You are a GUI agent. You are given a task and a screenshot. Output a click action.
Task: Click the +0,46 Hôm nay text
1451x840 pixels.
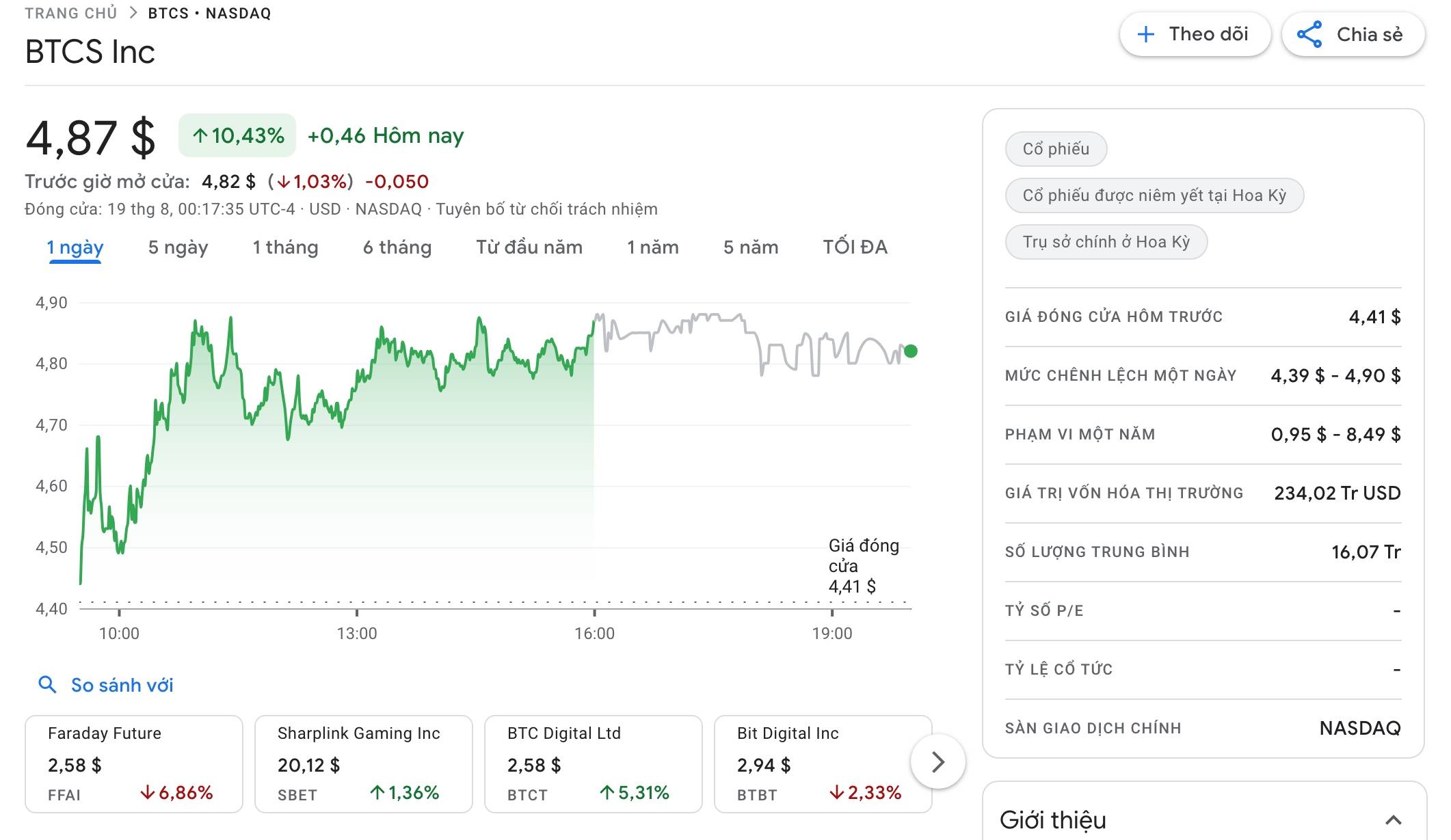point(386,135)
